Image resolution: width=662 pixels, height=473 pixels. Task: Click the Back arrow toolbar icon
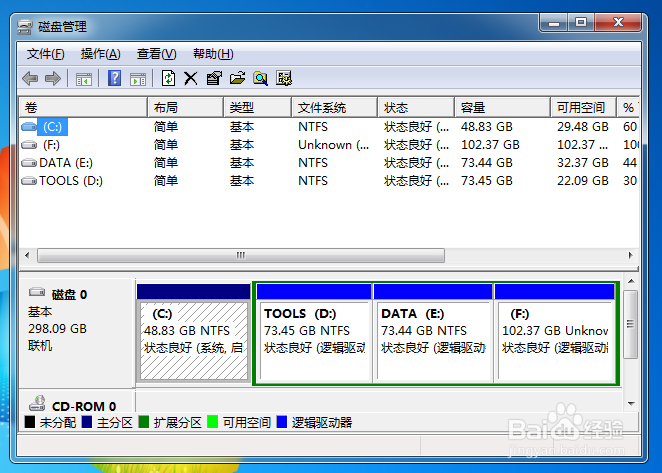point(30,79)
